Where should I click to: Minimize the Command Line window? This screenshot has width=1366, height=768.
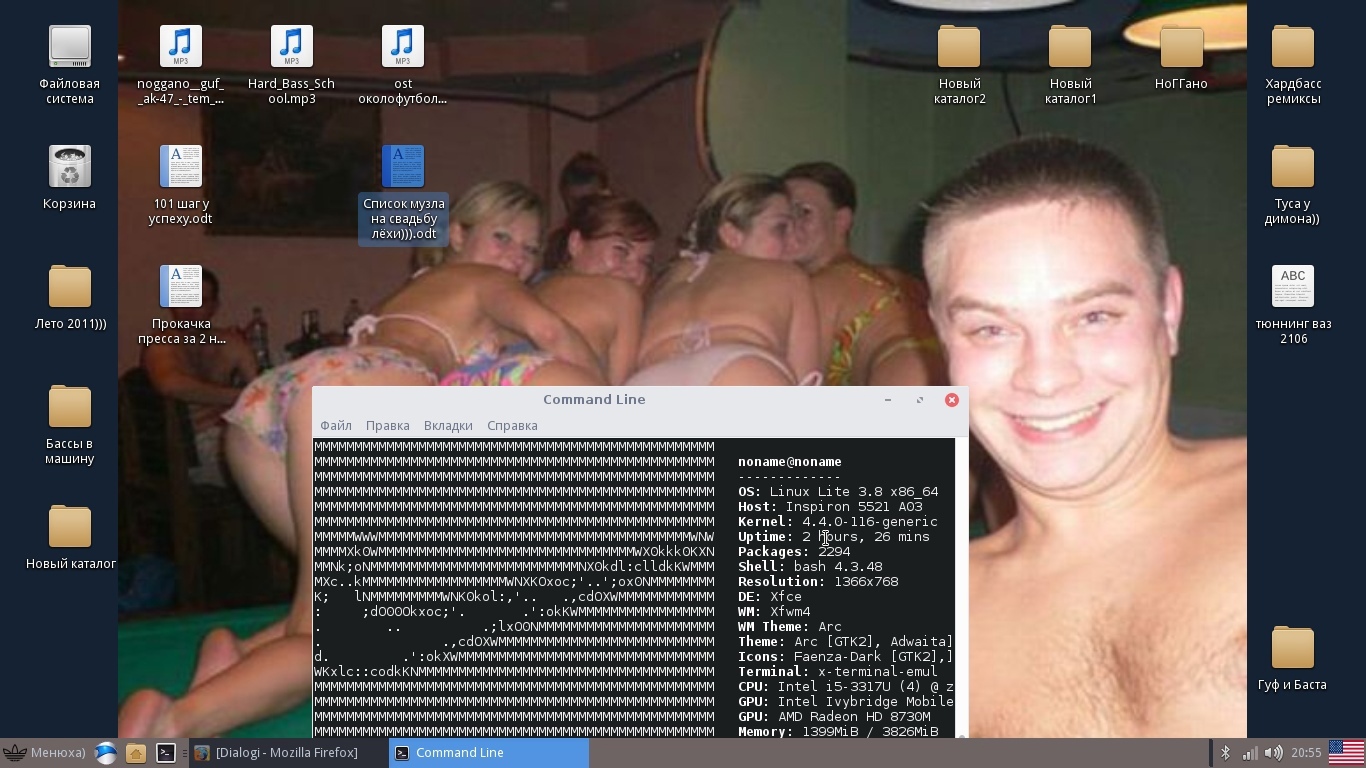[x=888, y=400]
